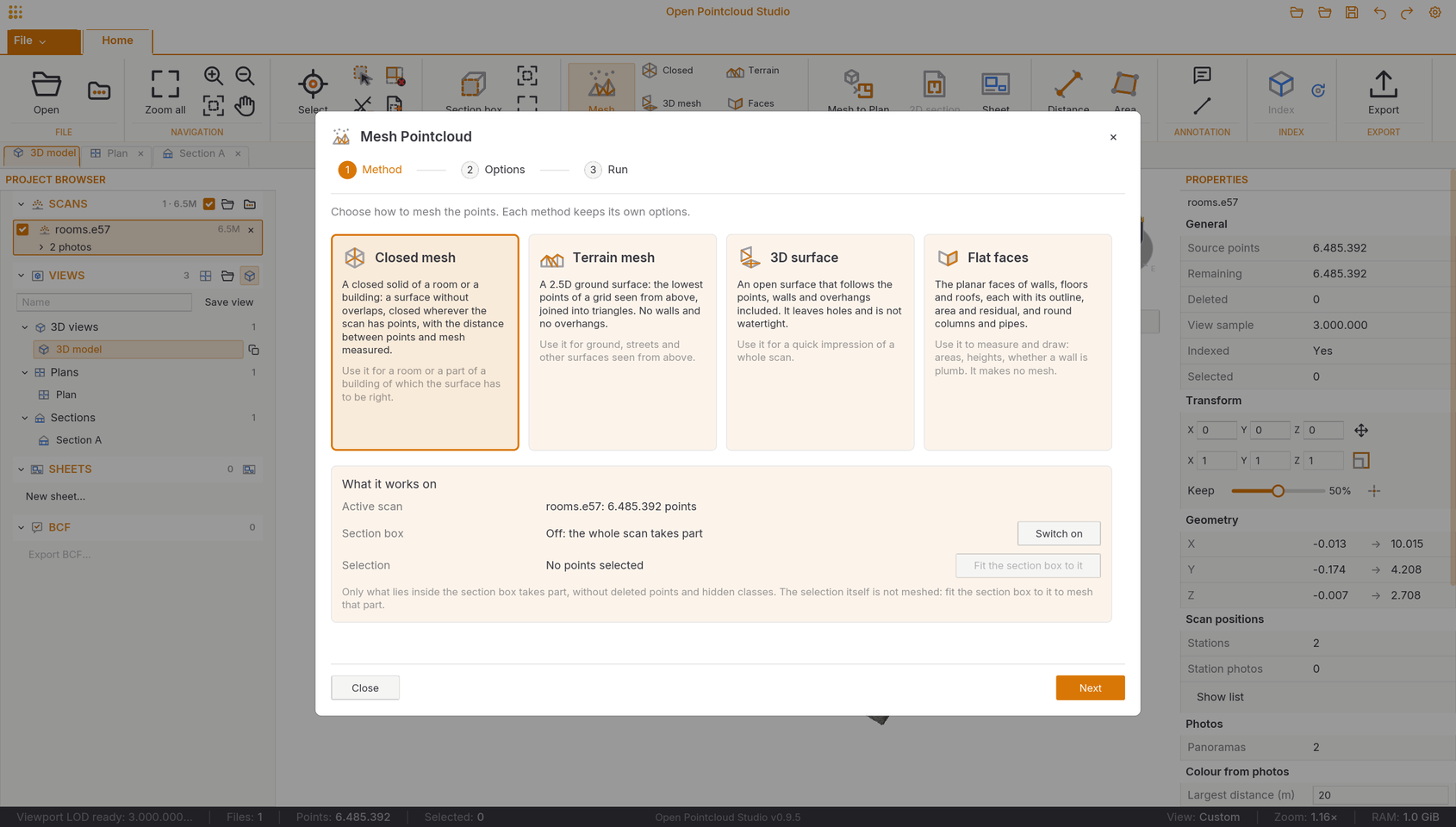
Task: Choose the Flat faces method card
Action: coord(1017,342)
